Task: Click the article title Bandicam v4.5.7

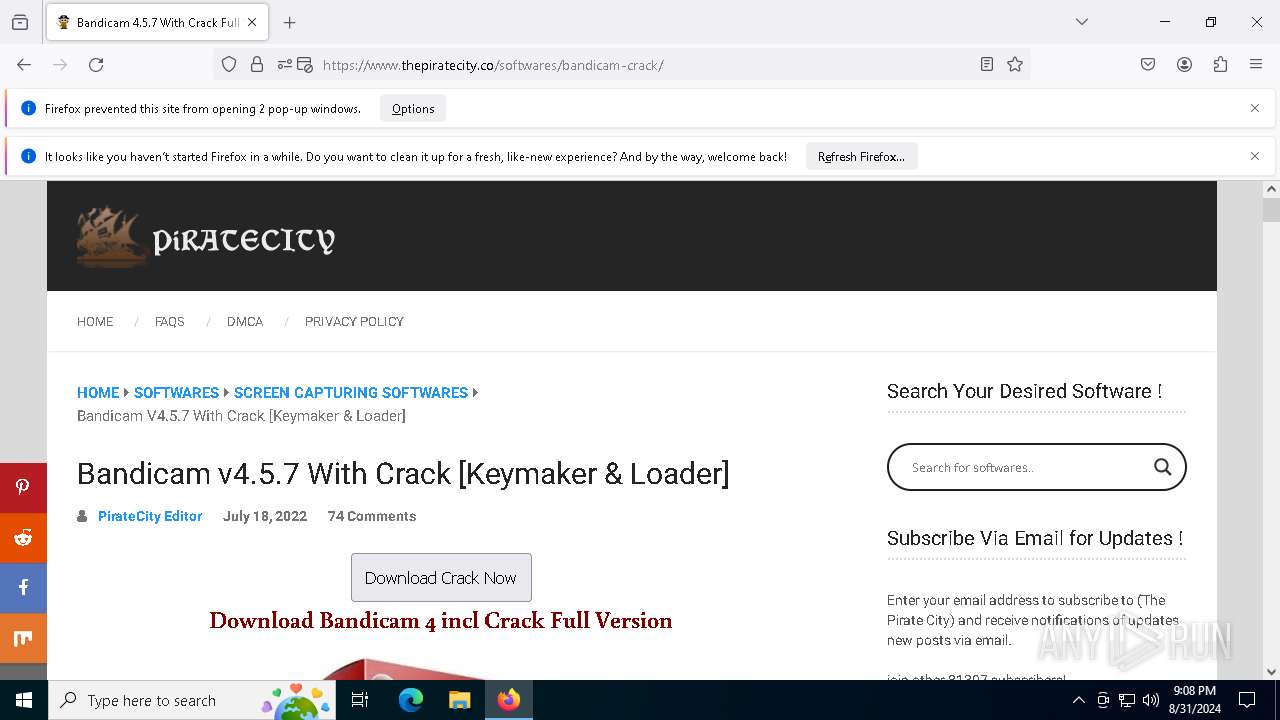Action: click(403, 473)
